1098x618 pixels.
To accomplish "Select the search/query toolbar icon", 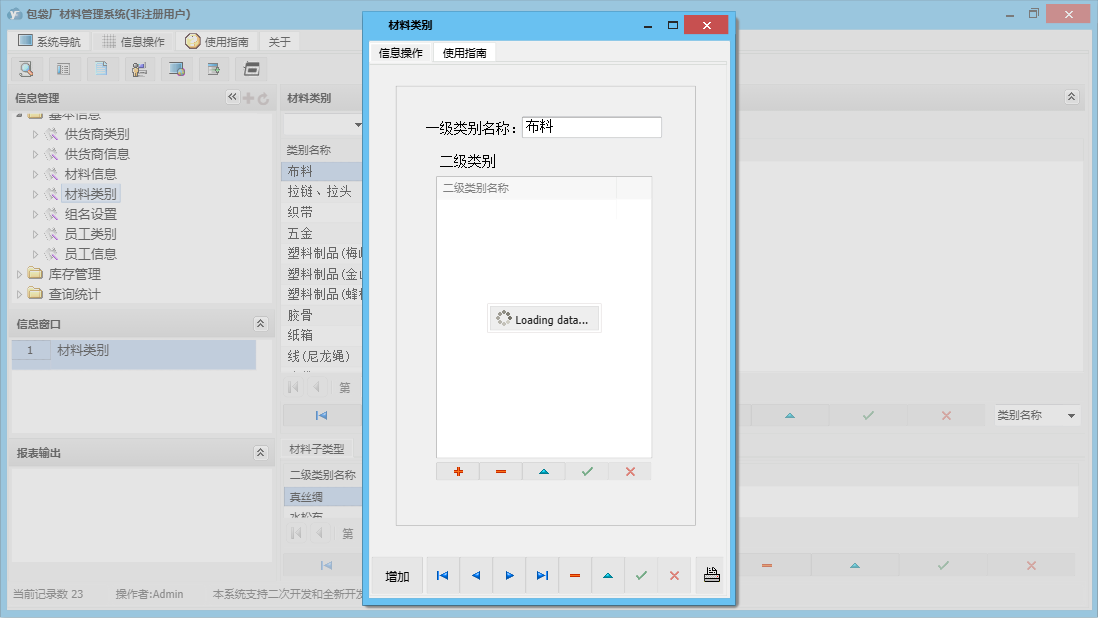I will click(26, 68).
